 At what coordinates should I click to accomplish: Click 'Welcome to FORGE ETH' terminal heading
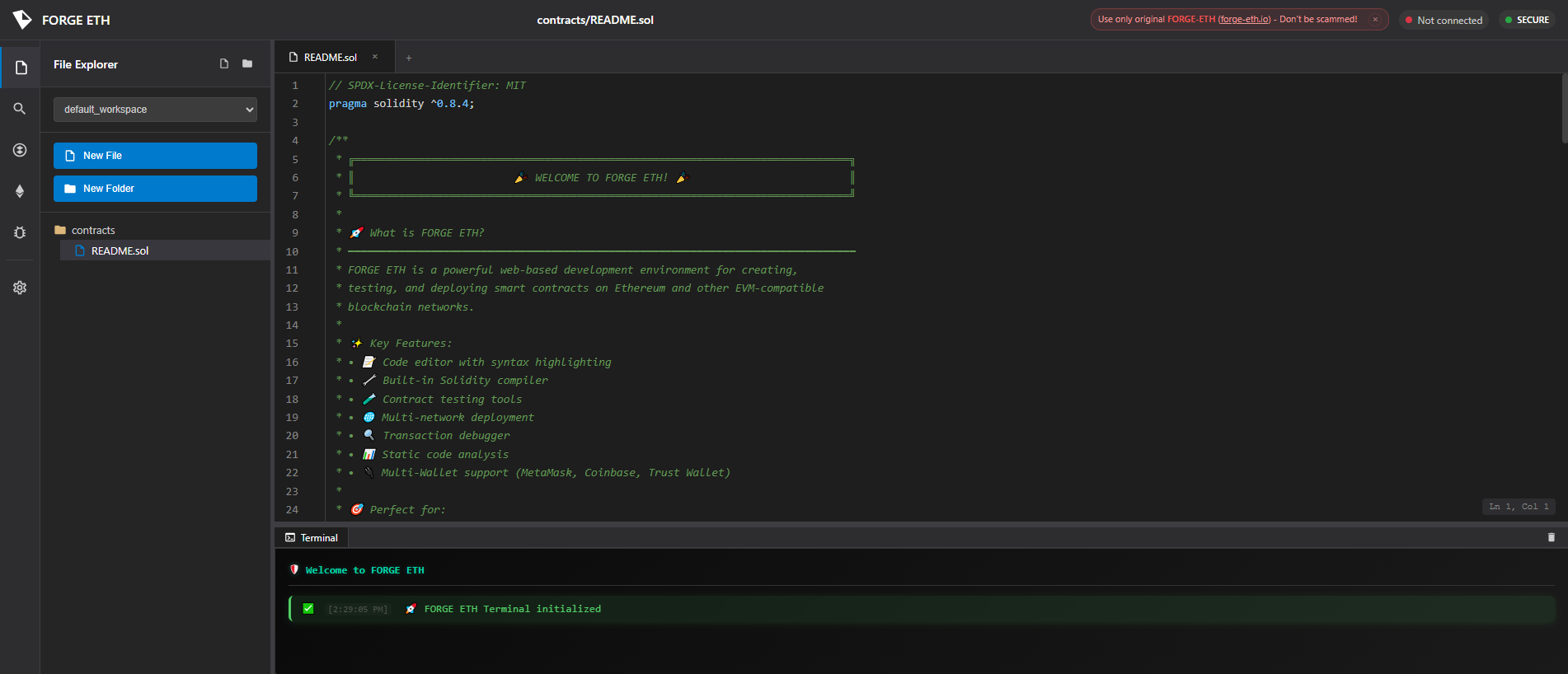coord(364,570)
